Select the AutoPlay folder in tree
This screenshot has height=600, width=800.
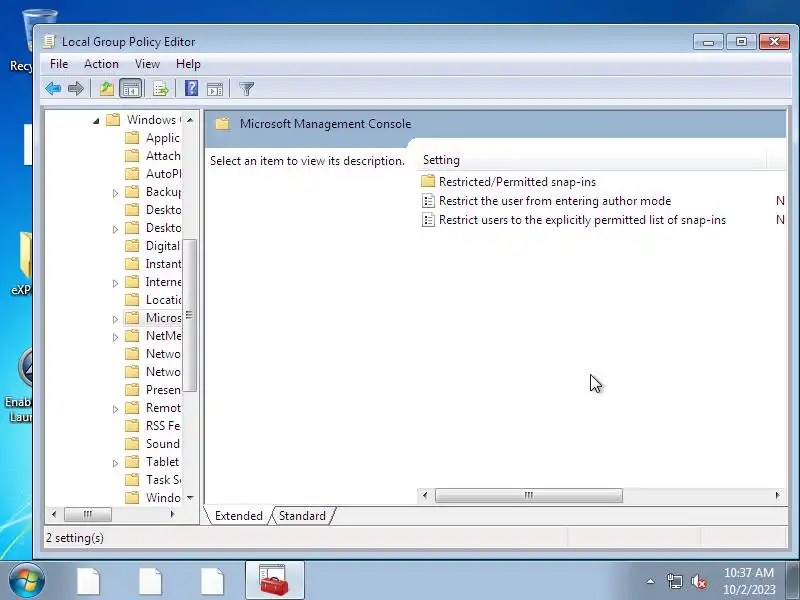(x=153, y=173)
